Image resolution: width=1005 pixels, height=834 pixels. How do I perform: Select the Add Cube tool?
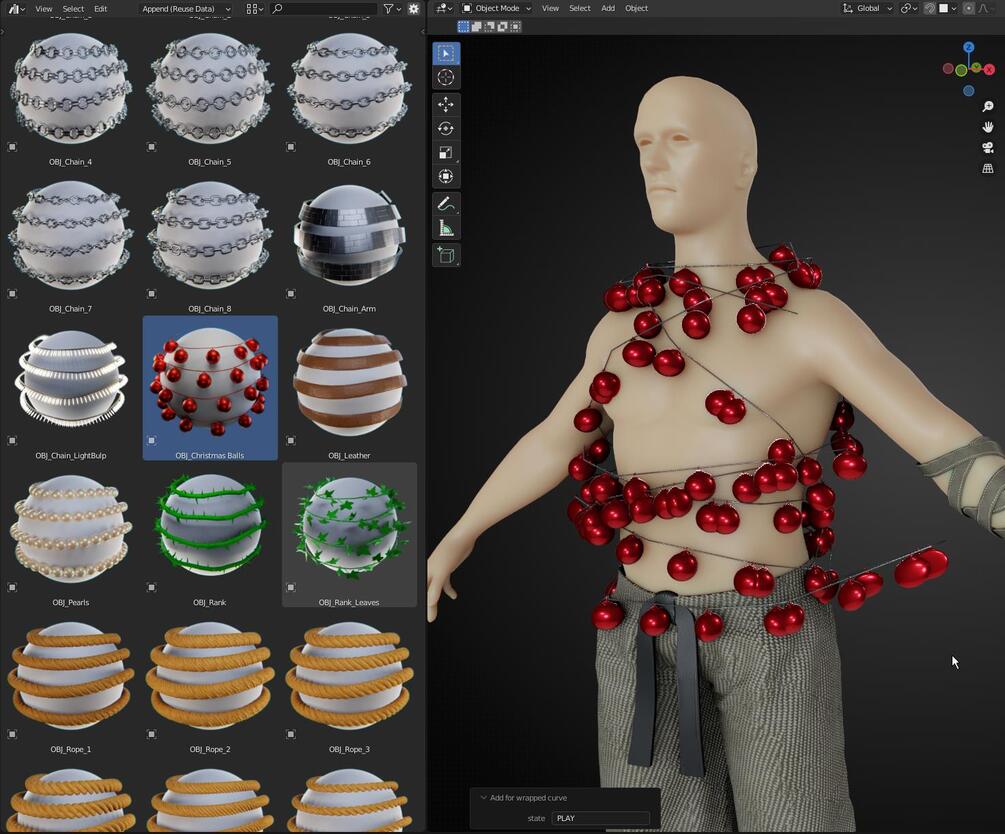click(x=445, y=255)
